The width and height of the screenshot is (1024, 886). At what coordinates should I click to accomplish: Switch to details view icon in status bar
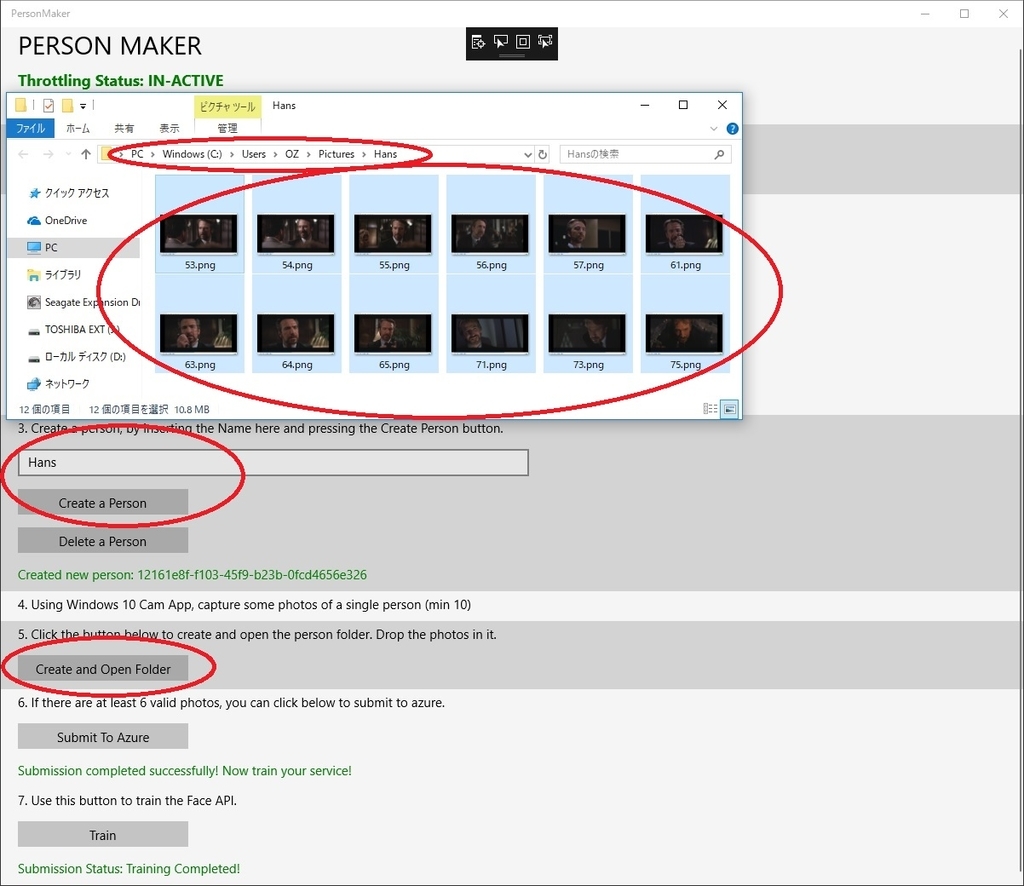pos(710,409)
